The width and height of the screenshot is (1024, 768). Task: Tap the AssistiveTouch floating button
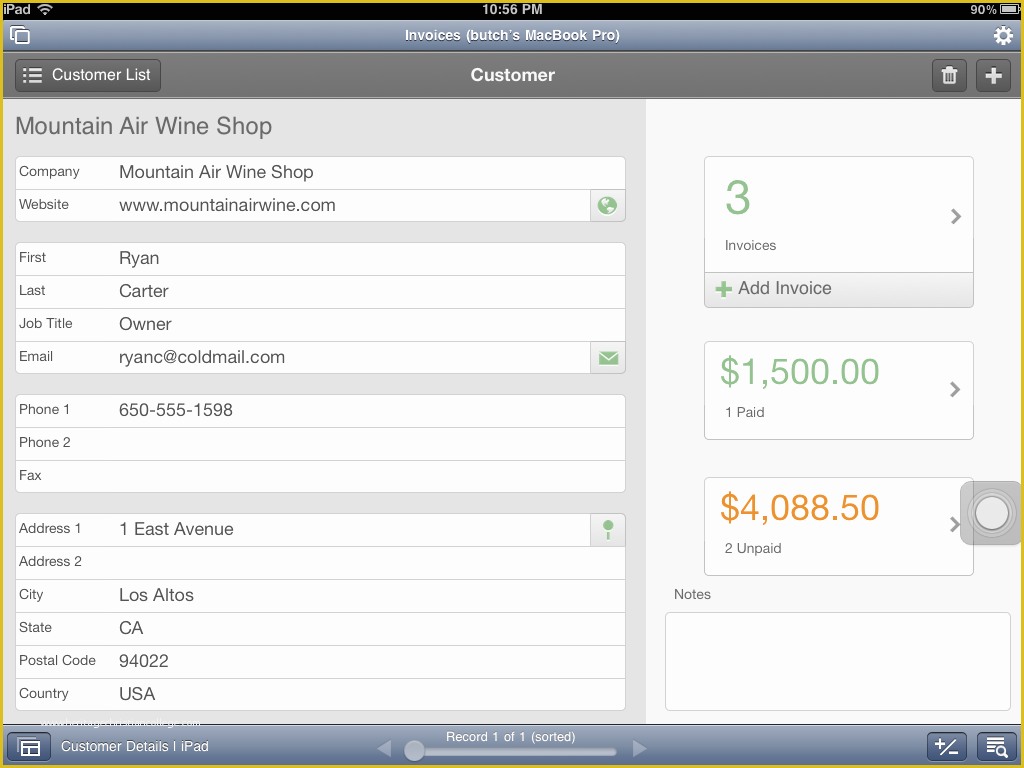[991, 513]
